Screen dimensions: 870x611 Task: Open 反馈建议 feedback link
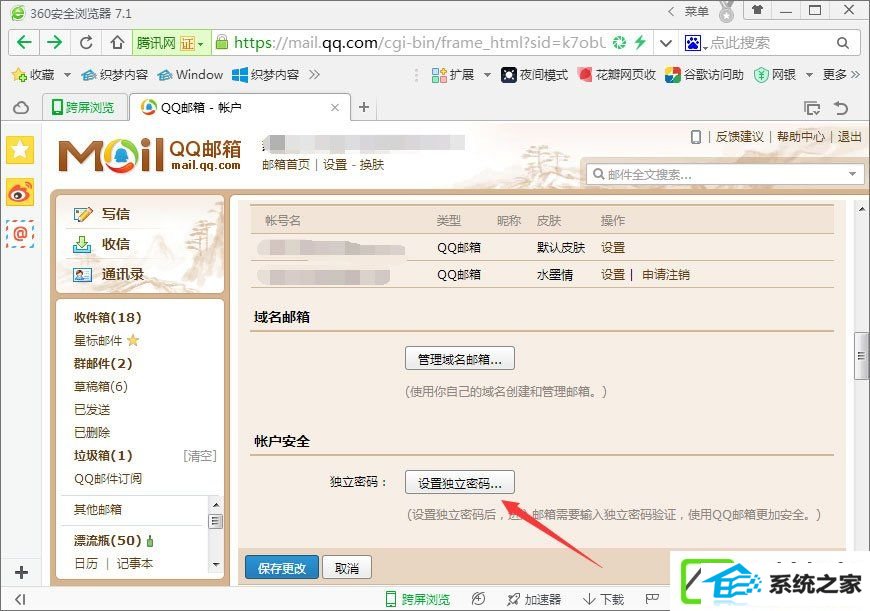click(x=739, y=137)
